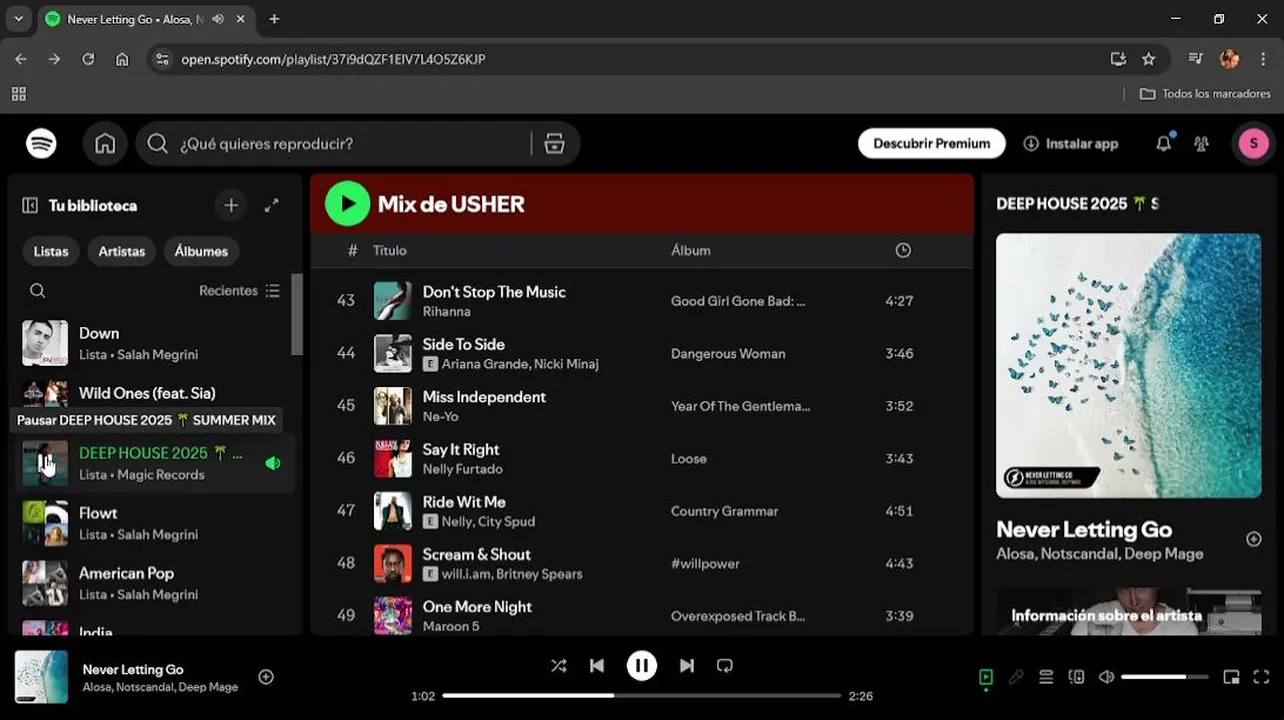
Task: Open the play queue
Action: pyautogui.click(x=1046, y=677)
